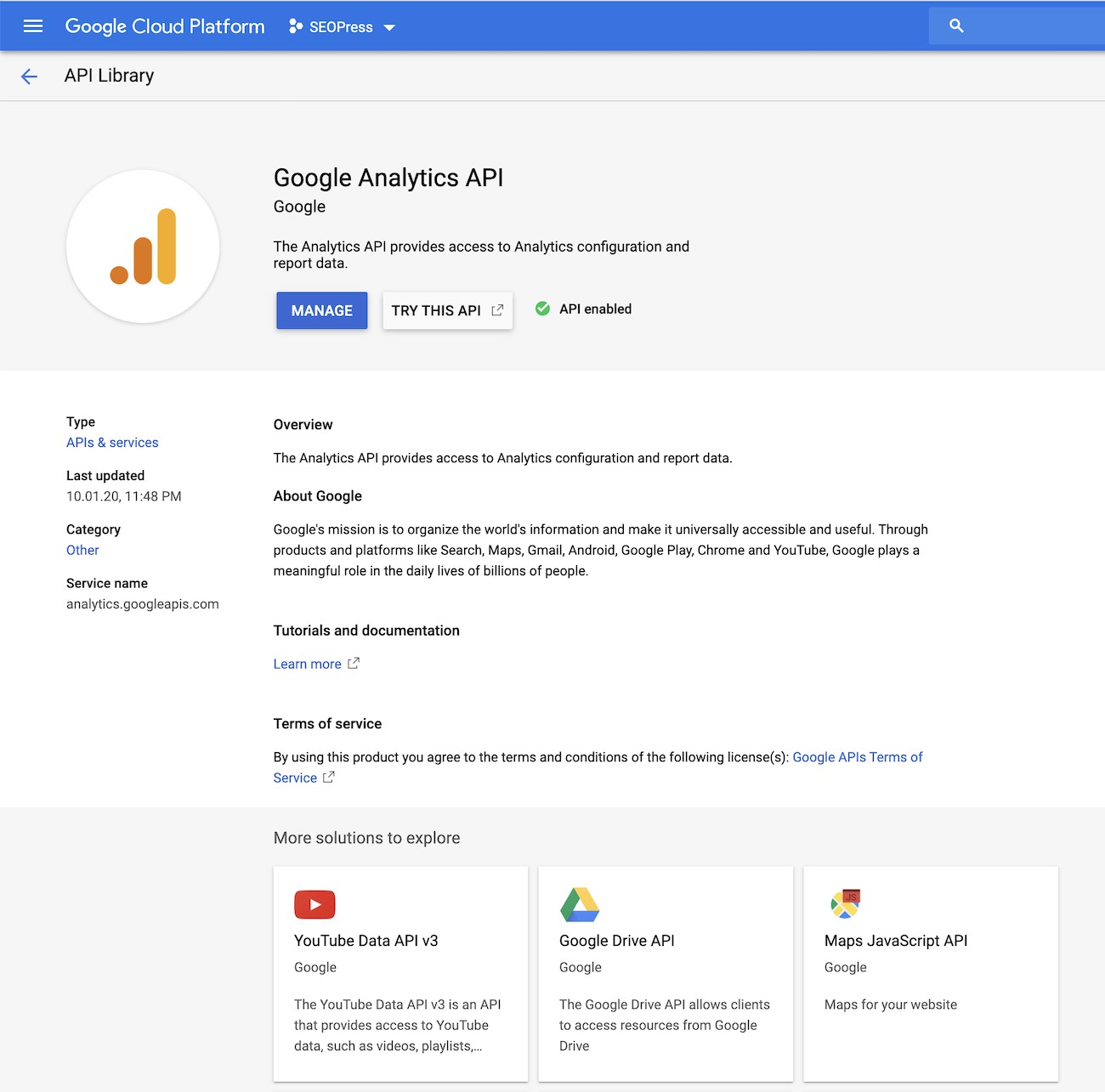Click the Tutorials and documentation heading

pyautogui.click(x=366, y=631)
